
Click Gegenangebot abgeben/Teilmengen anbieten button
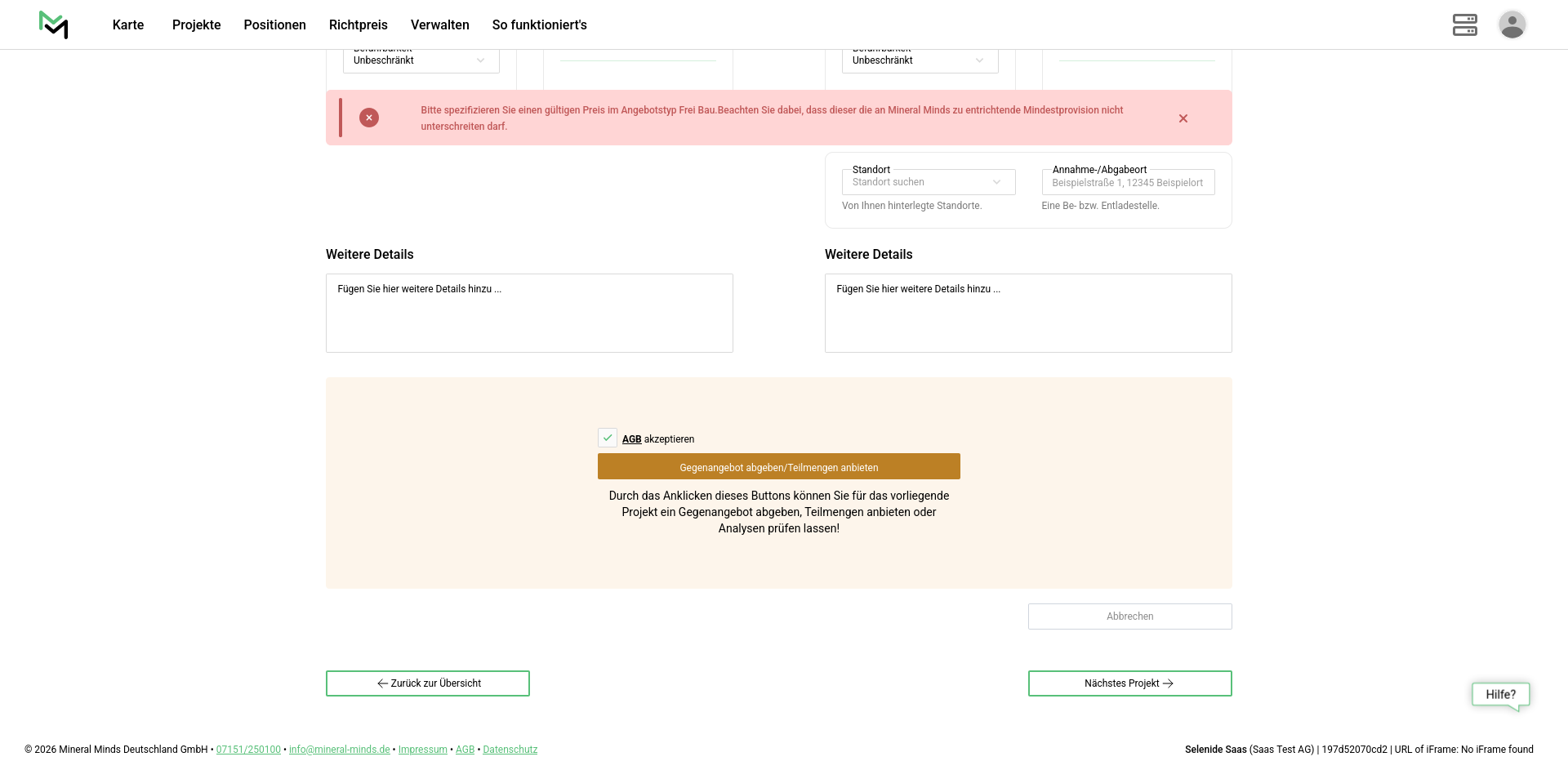pyautogui.click(x=778, y=467)
